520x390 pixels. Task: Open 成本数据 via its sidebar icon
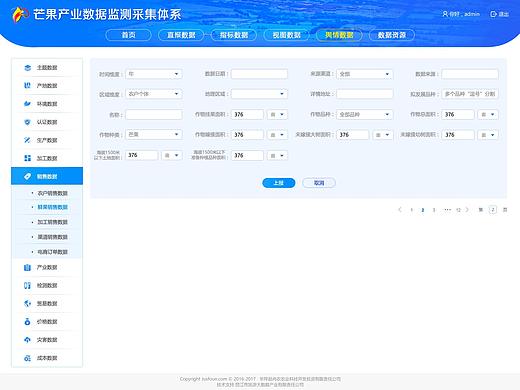click(x=27, y=358)
